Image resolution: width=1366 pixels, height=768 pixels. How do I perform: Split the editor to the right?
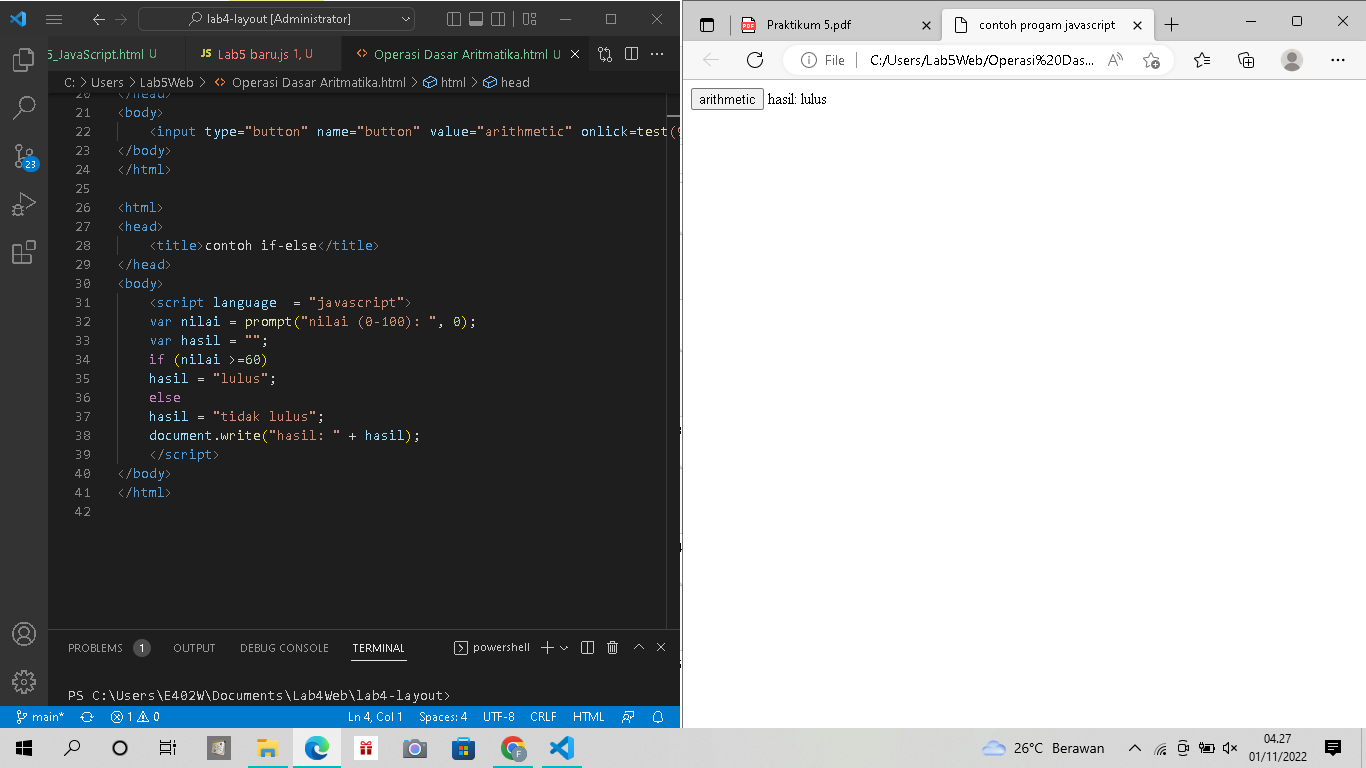click(x=631, y=54)
